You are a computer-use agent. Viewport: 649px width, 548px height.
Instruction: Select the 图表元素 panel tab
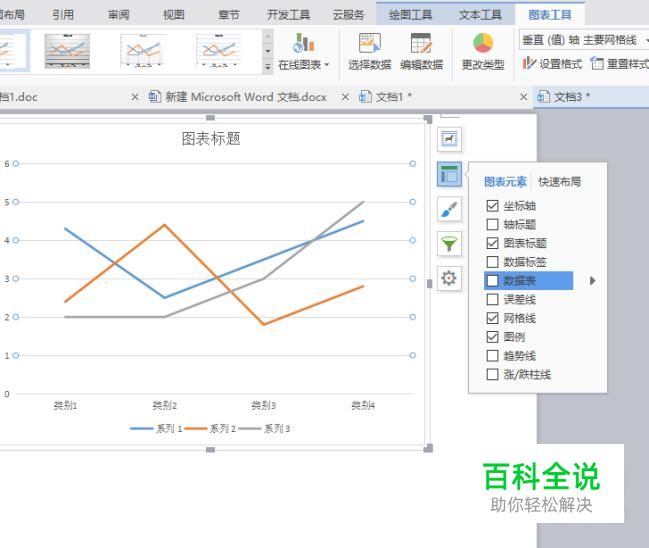pyautogui.click(x=505, y=182)
